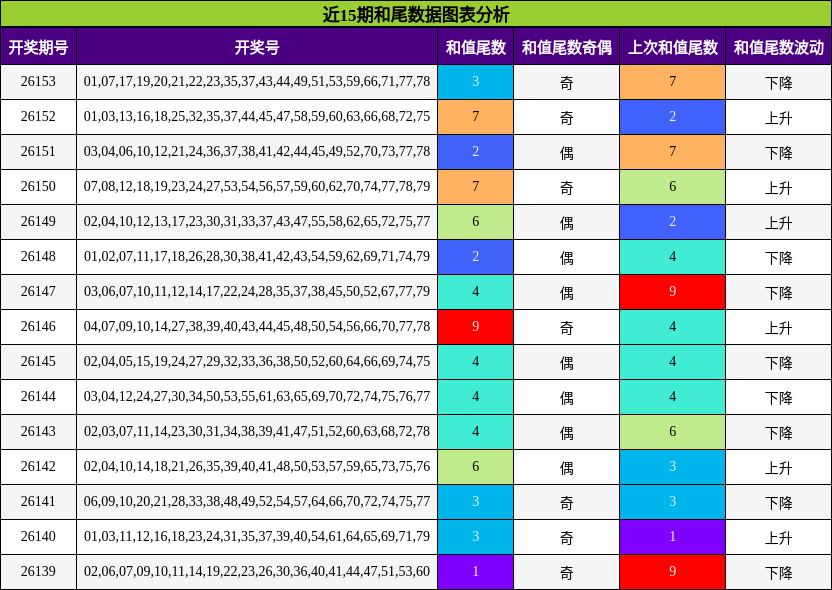Click draw numbers starting 03,04,12,24,27
This screenshot has width=832, height=590.
pos(257,397)
